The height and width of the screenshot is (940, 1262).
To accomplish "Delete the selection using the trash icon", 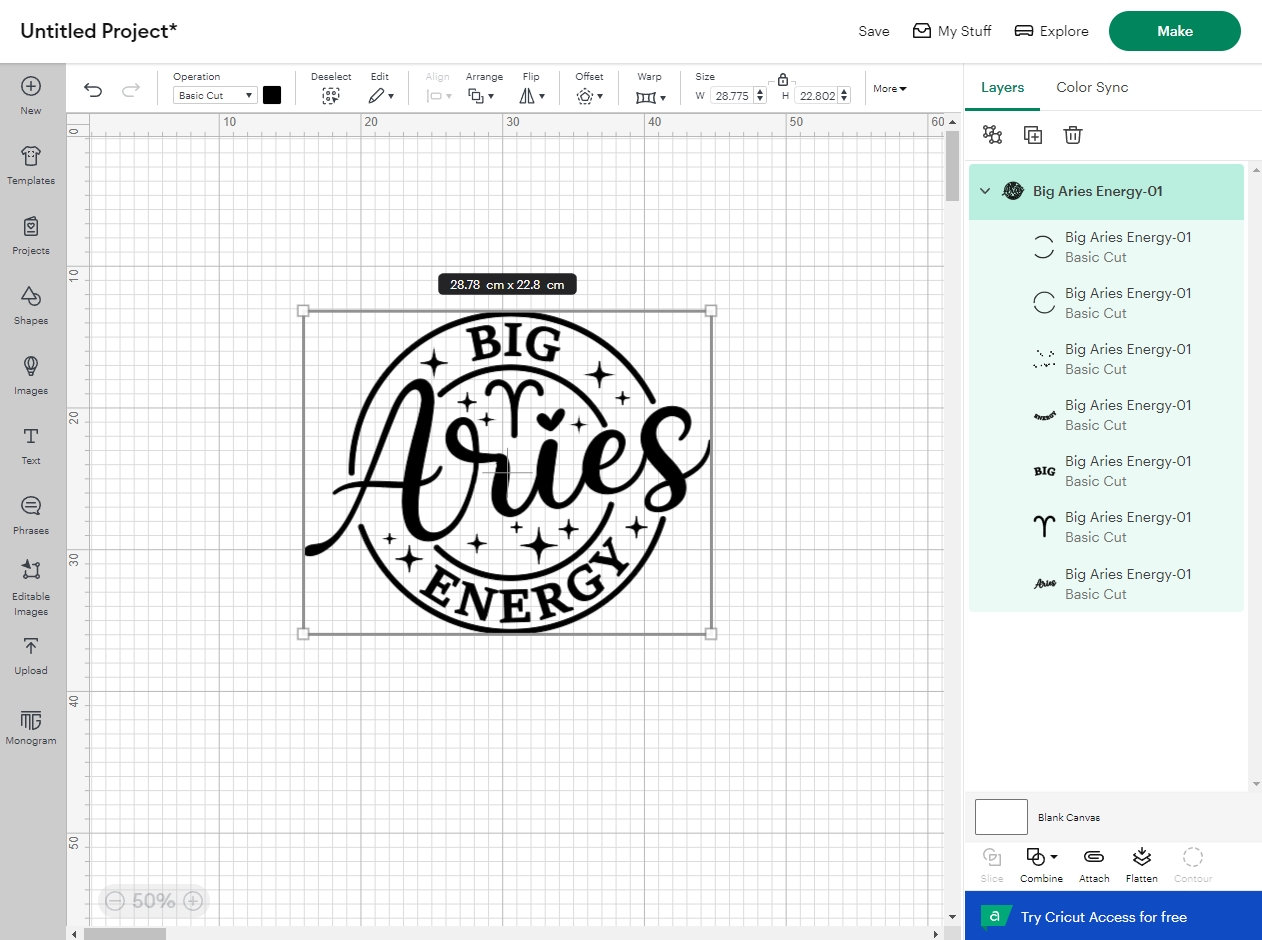I will tap(1072, 134).
